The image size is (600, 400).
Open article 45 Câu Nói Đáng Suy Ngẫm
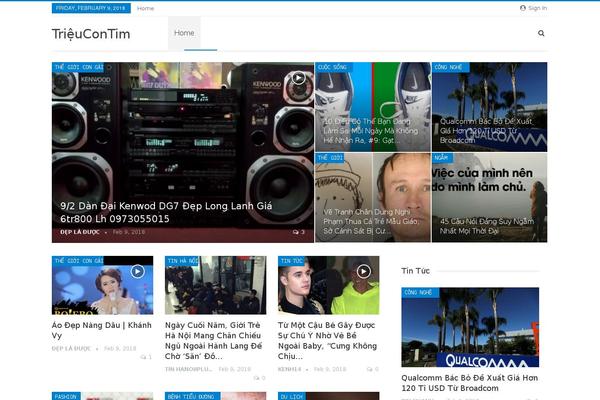(487, 226)
